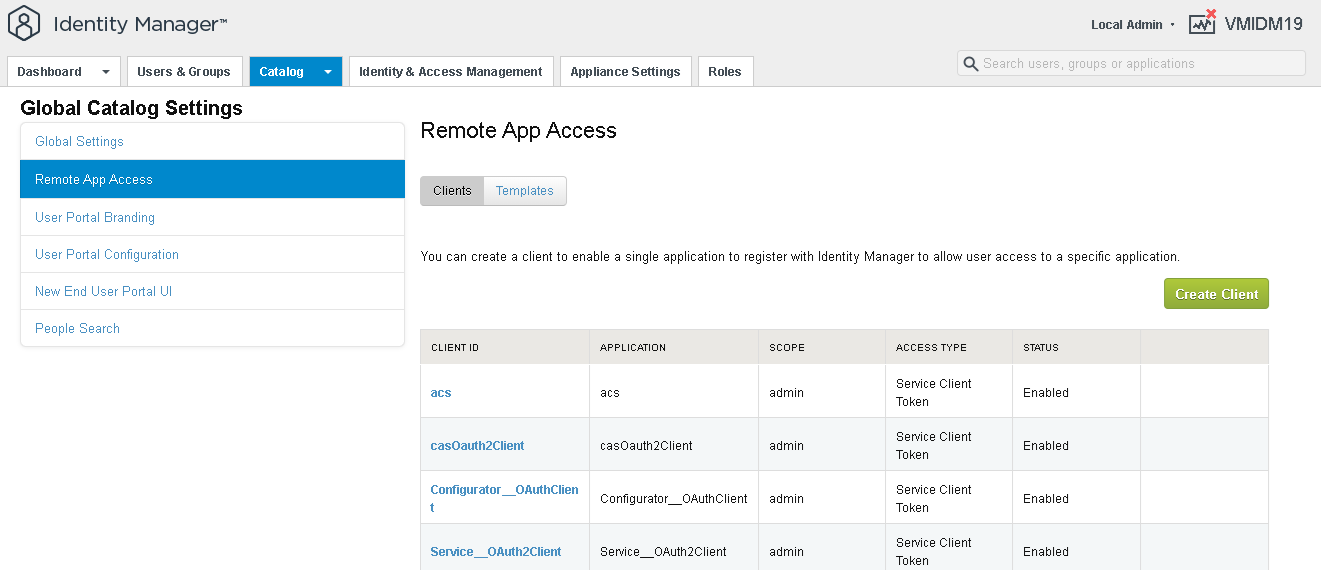The height and width of the screenshot is (570, 1321).
Task: Click the Remote App Access heading
Action: (518, 130)
